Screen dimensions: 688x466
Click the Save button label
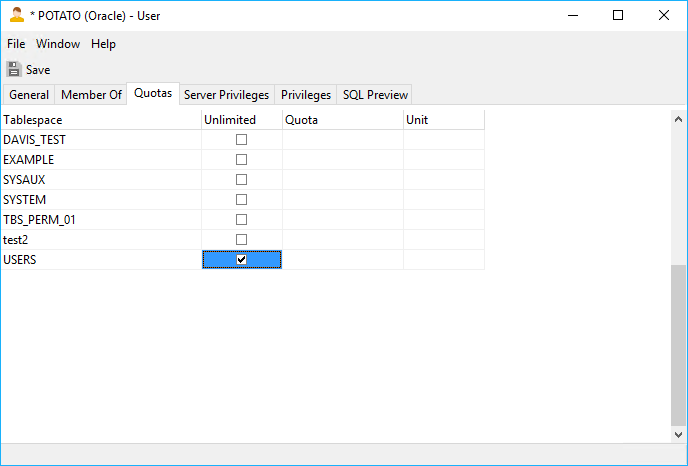pyautogui.click(x=38, y=70)
